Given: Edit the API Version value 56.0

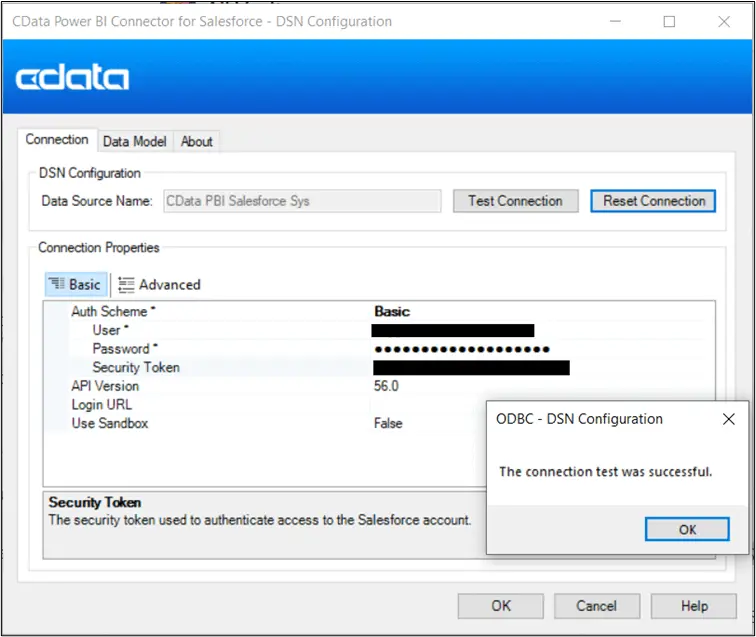Looking at the screenshot, I should [x=386, y=386].
